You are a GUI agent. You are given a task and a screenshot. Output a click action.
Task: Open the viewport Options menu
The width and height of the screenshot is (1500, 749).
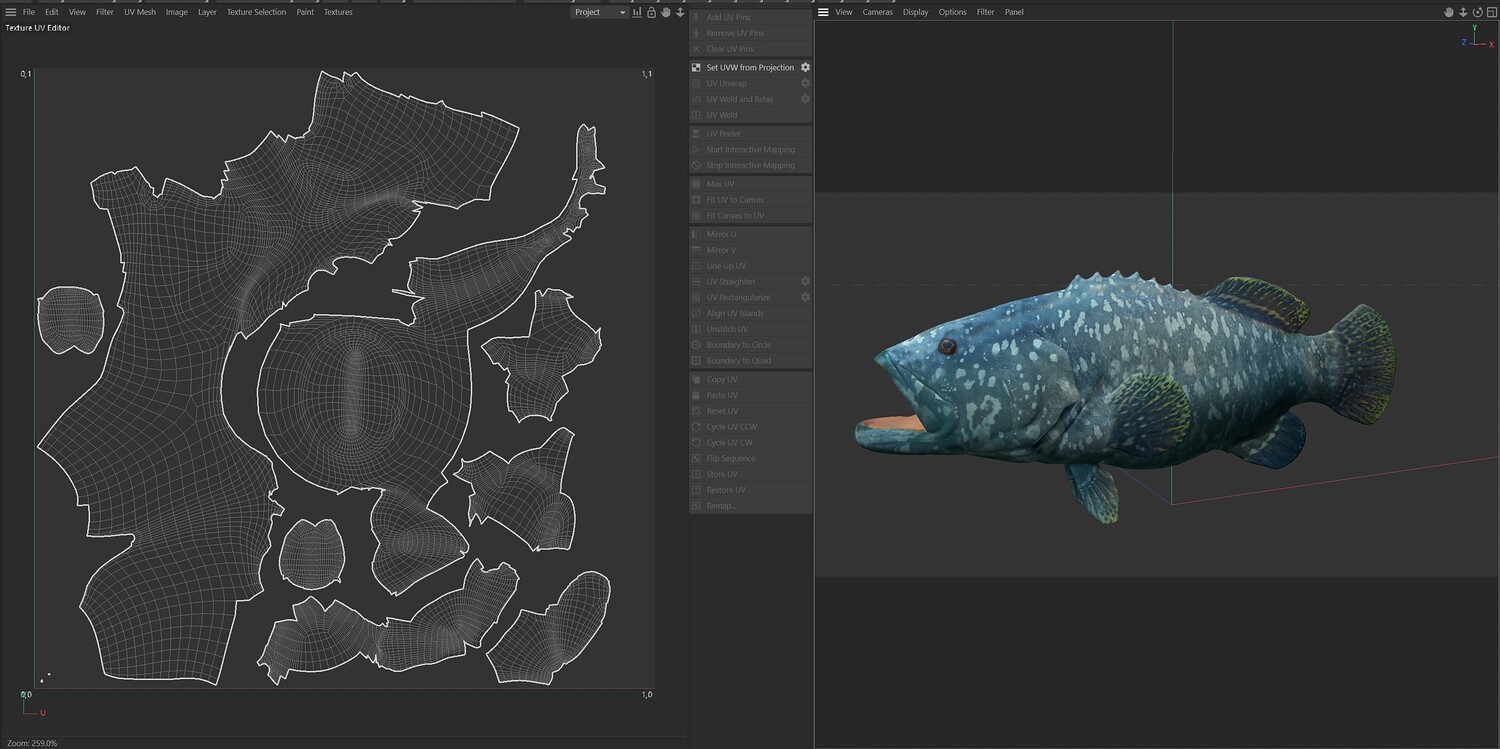952,12
